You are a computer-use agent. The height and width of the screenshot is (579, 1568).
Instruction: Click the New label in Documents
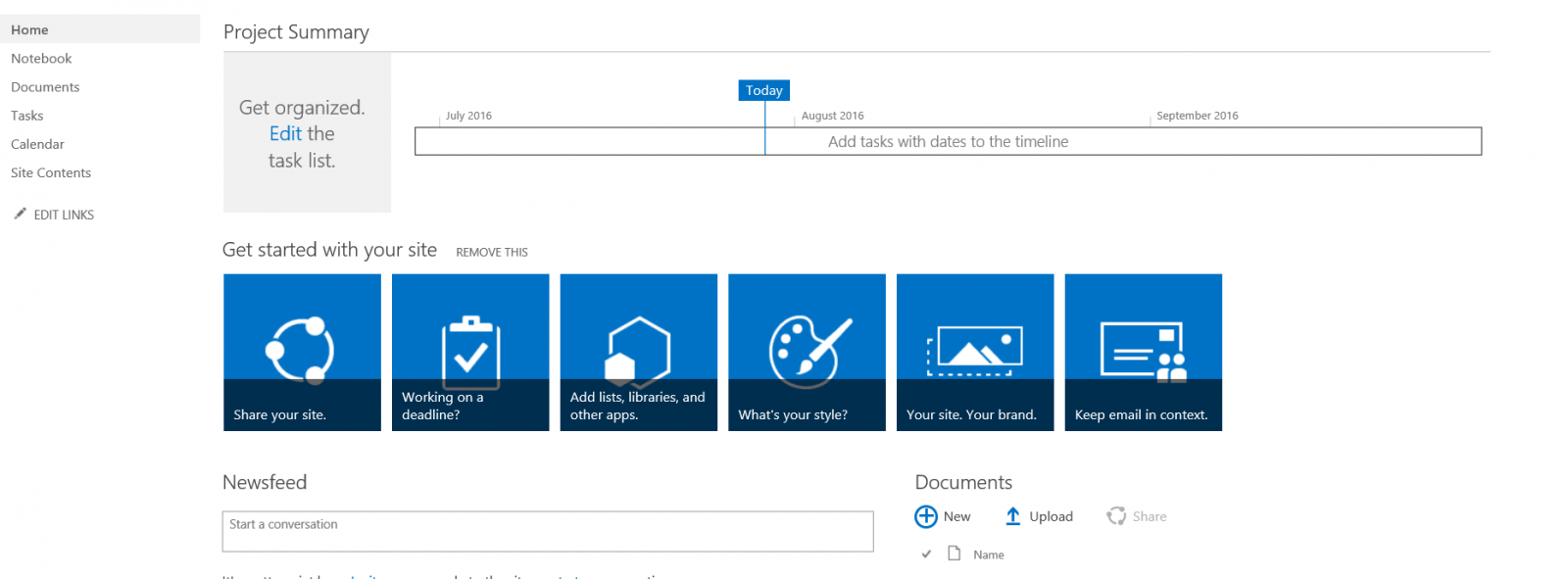(x=957, y=516)
